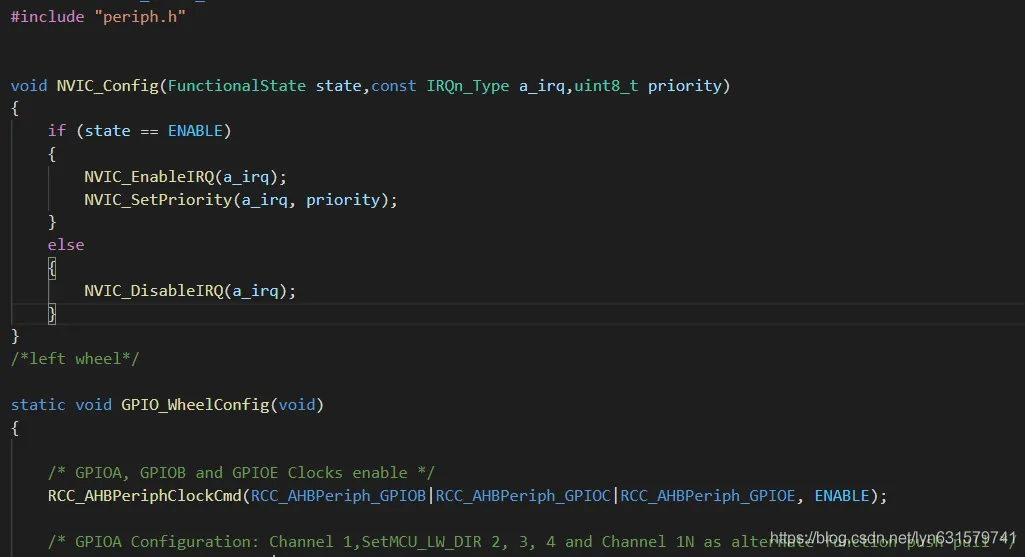Click the NVIC_DisableIRQ(a_irq); call
Screen dimensions: 1025x557
(190, 291)
